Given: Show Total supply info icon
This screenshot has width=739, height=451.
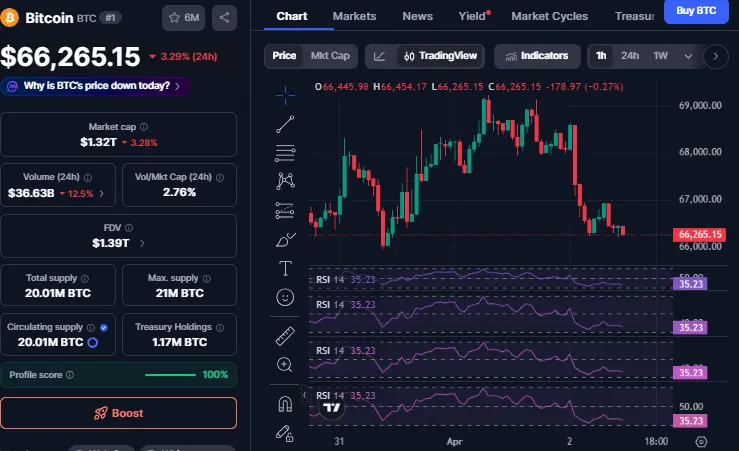Looking at the screenshot, I should (85, 278).
